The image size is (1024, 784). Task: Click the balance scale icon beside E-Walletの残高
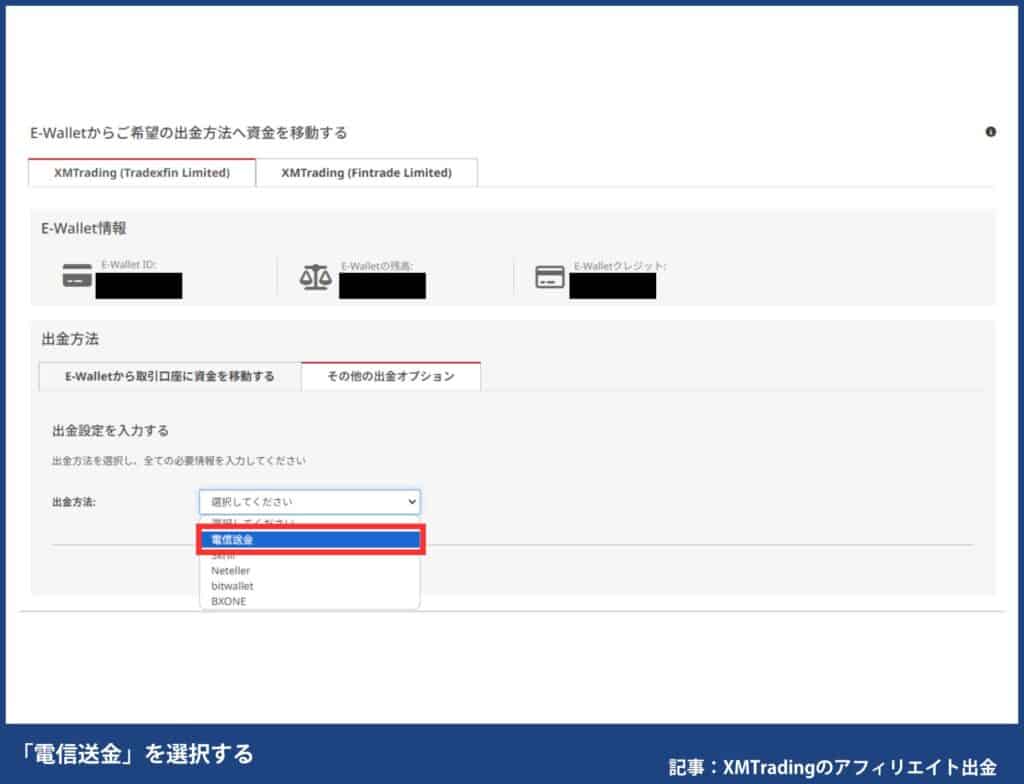click(x=318, y=275)
